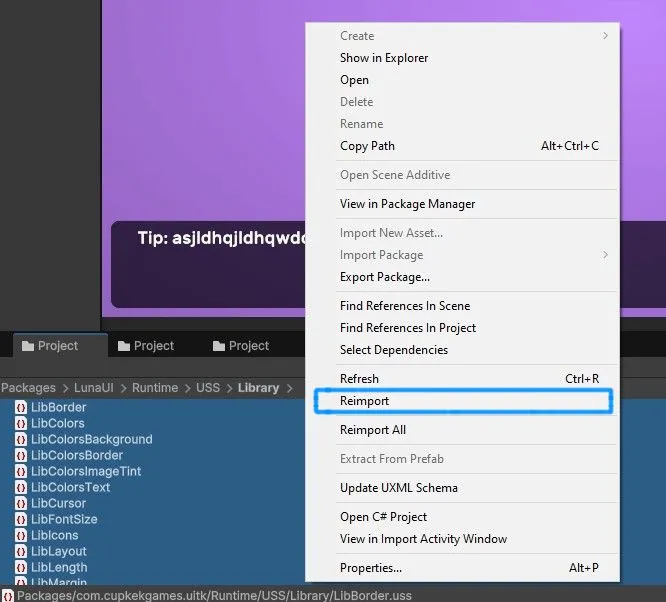666x602 pixels.
Task: Click the LibCursor USS file icon
Action: point(21,503)
